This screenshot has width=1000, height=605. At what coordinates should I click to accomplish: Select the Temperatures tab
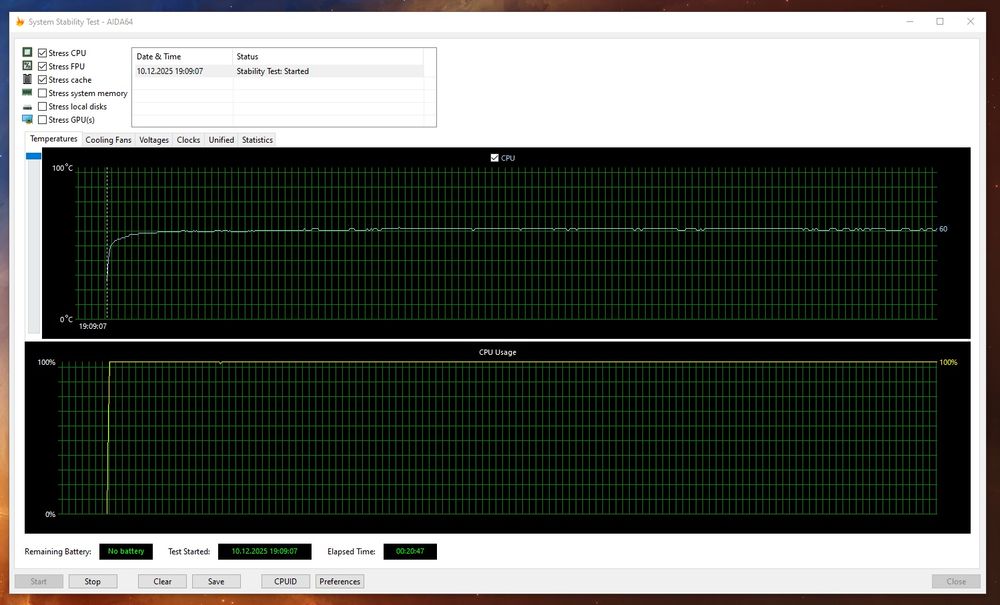tap(54, 139)
